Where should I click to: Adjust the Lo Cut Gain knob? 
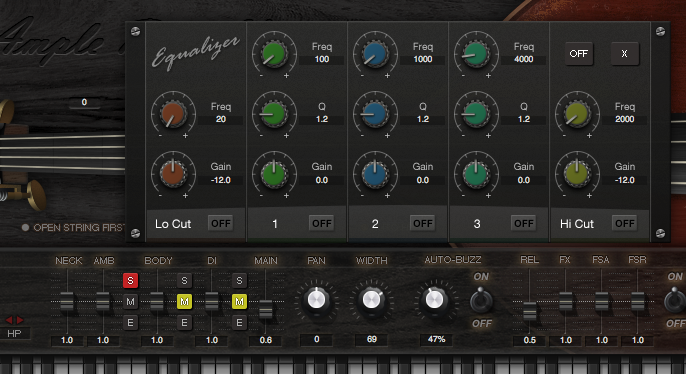coord(173,173)
